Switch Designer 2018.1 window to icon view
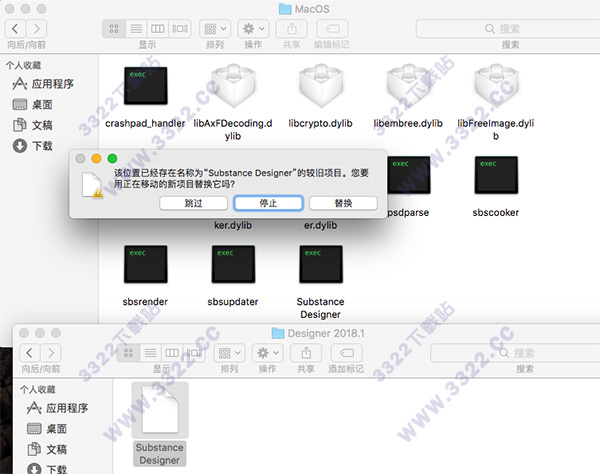The image size is (600, 474). [x=128, y=353]
